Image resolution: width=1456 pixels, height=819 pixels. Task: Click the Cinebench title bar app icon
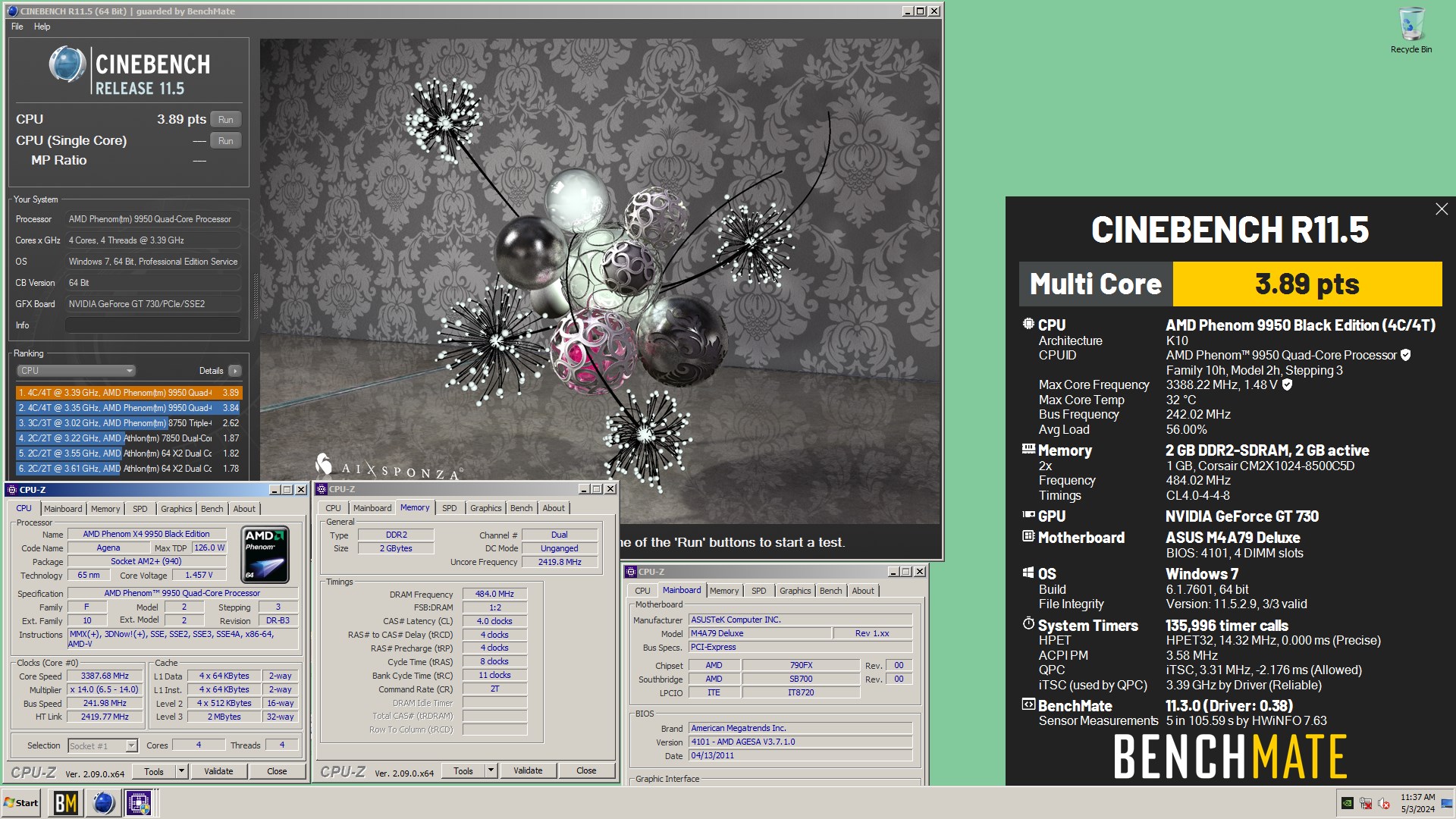pos(12,11)
